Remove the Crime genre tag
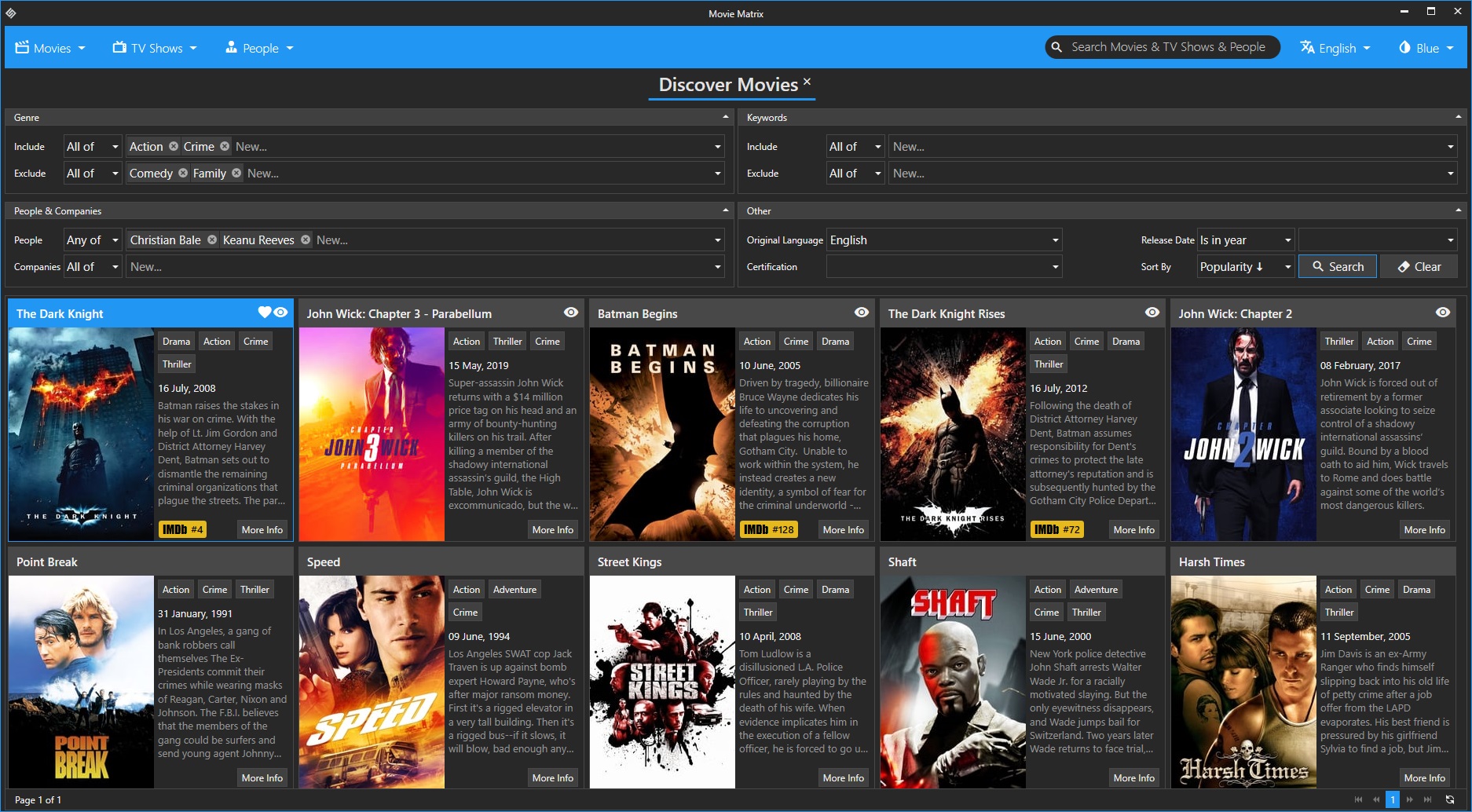This screenshot has width=1472, height=812. [225, 146]
